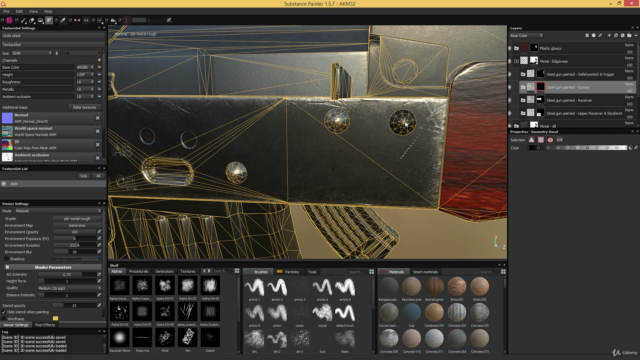Open the Help menu

pos(48,11)
